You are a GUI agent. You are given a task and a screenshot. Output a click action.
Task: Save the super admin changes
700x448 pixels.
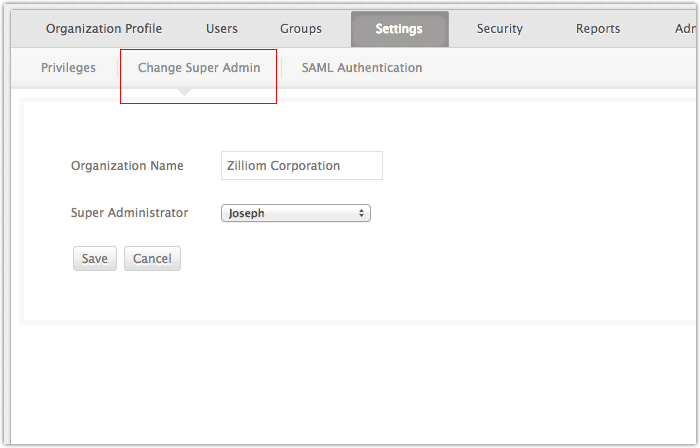(x=95, y=258)
